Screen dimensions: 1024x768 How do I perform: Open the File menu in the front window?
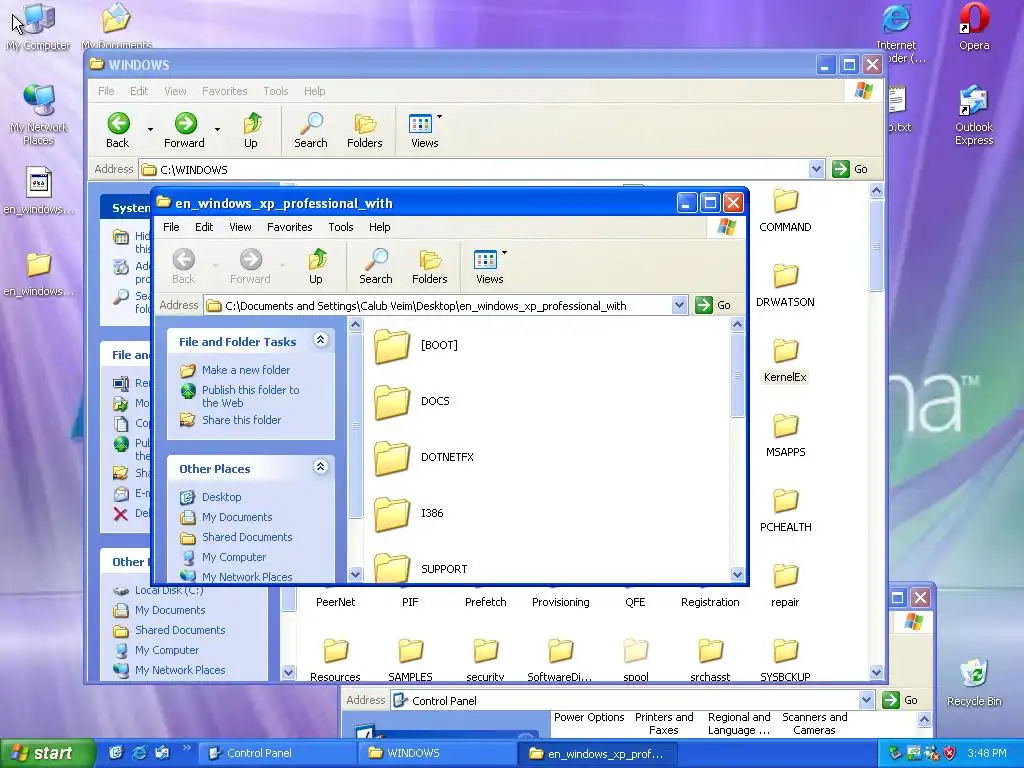tap(171, 227)
